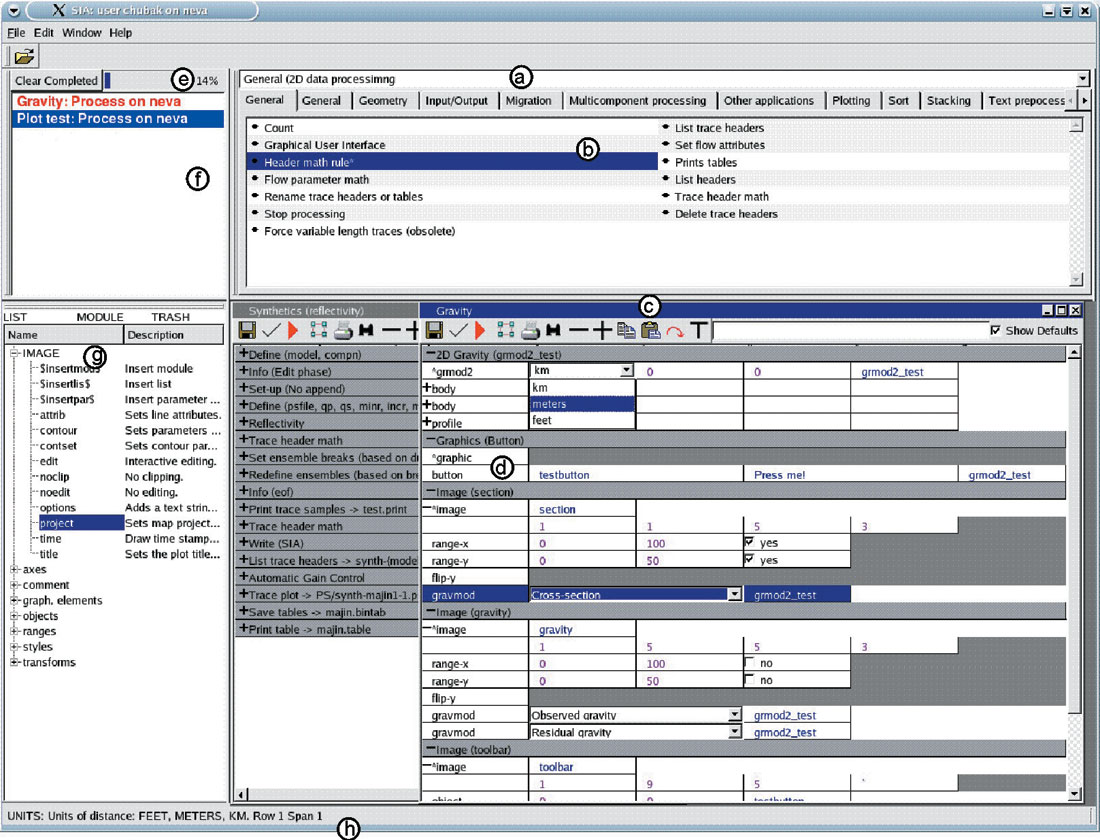1100x840 pixels.
Task: Switch to the Plotting tab
Action: coord(851,100)
